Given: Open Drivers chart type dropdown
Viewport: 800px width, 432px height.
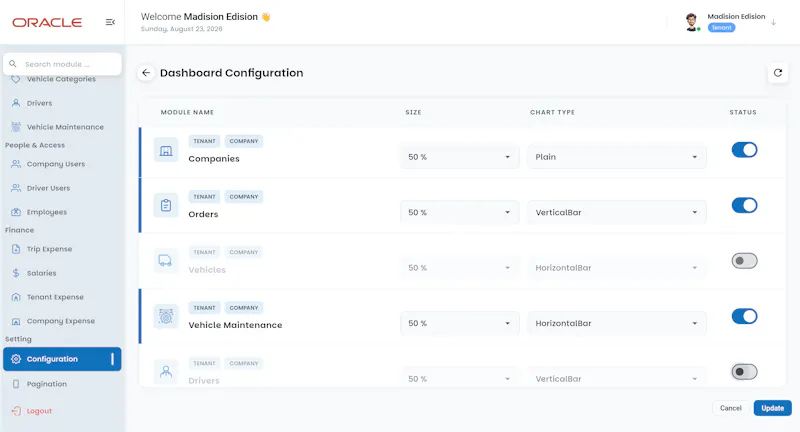Looking at the screenshot, I should [x=617, y=378].
